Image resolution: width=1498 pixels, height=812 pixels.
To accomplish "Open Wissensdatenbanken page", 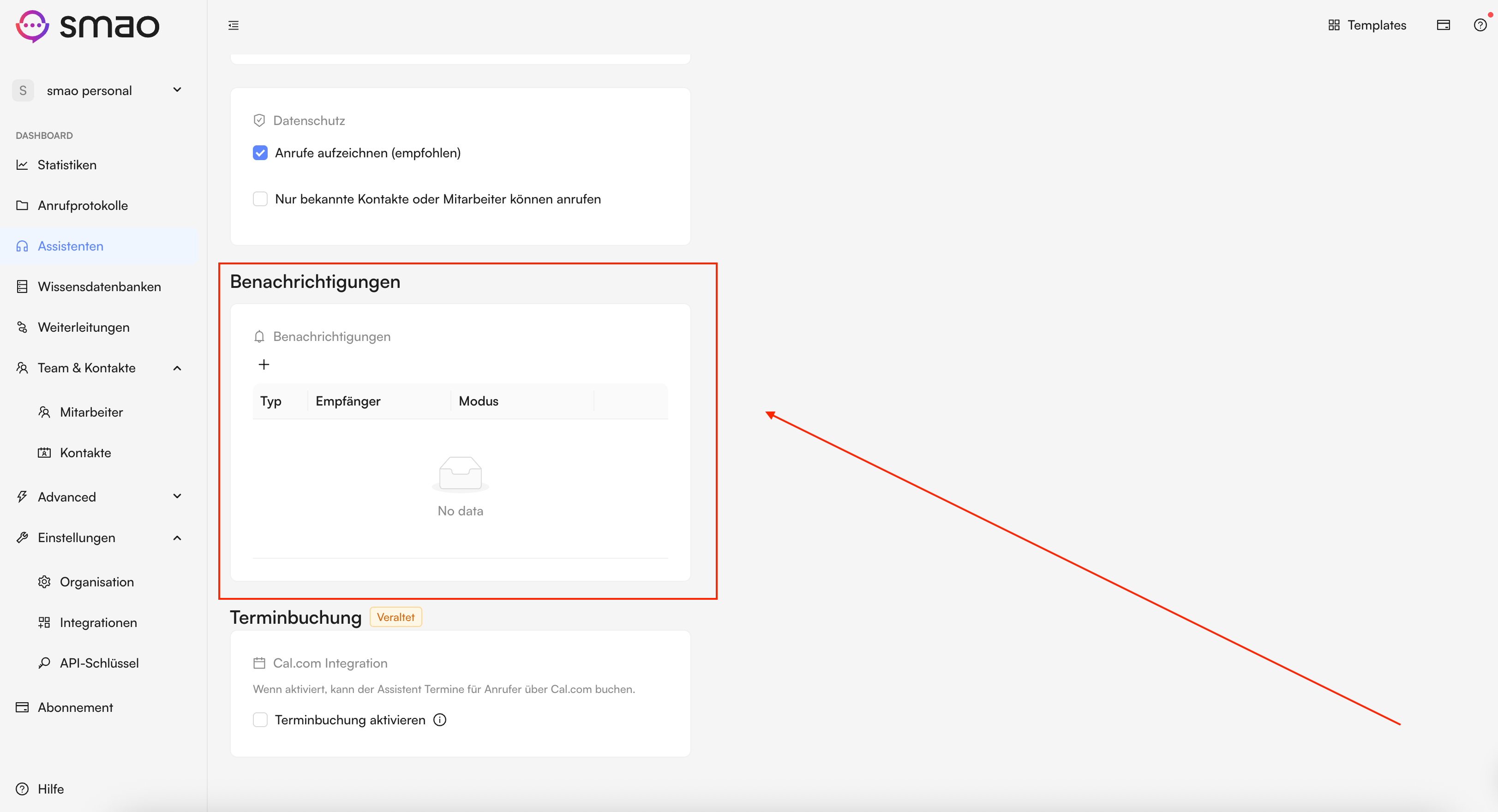I will (x=99, y=287).
